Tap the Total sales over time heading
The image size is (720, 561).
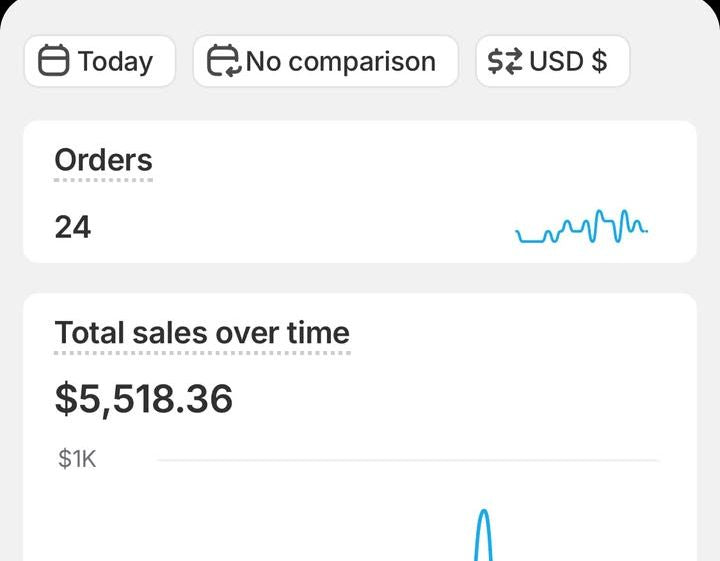click(x=202, y=333)
